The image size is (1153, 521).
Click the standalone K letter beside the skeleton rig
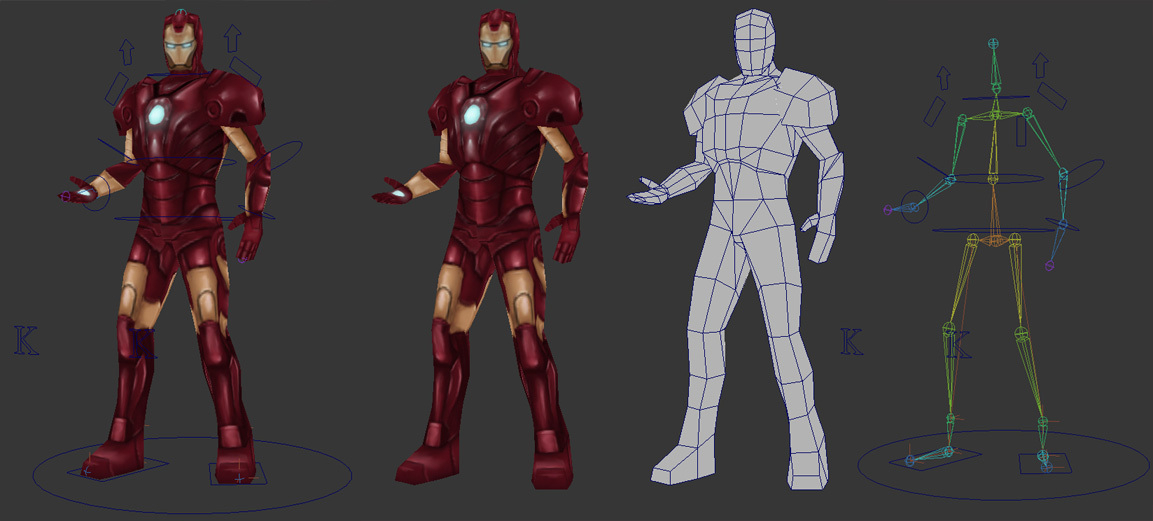[852, 342]
